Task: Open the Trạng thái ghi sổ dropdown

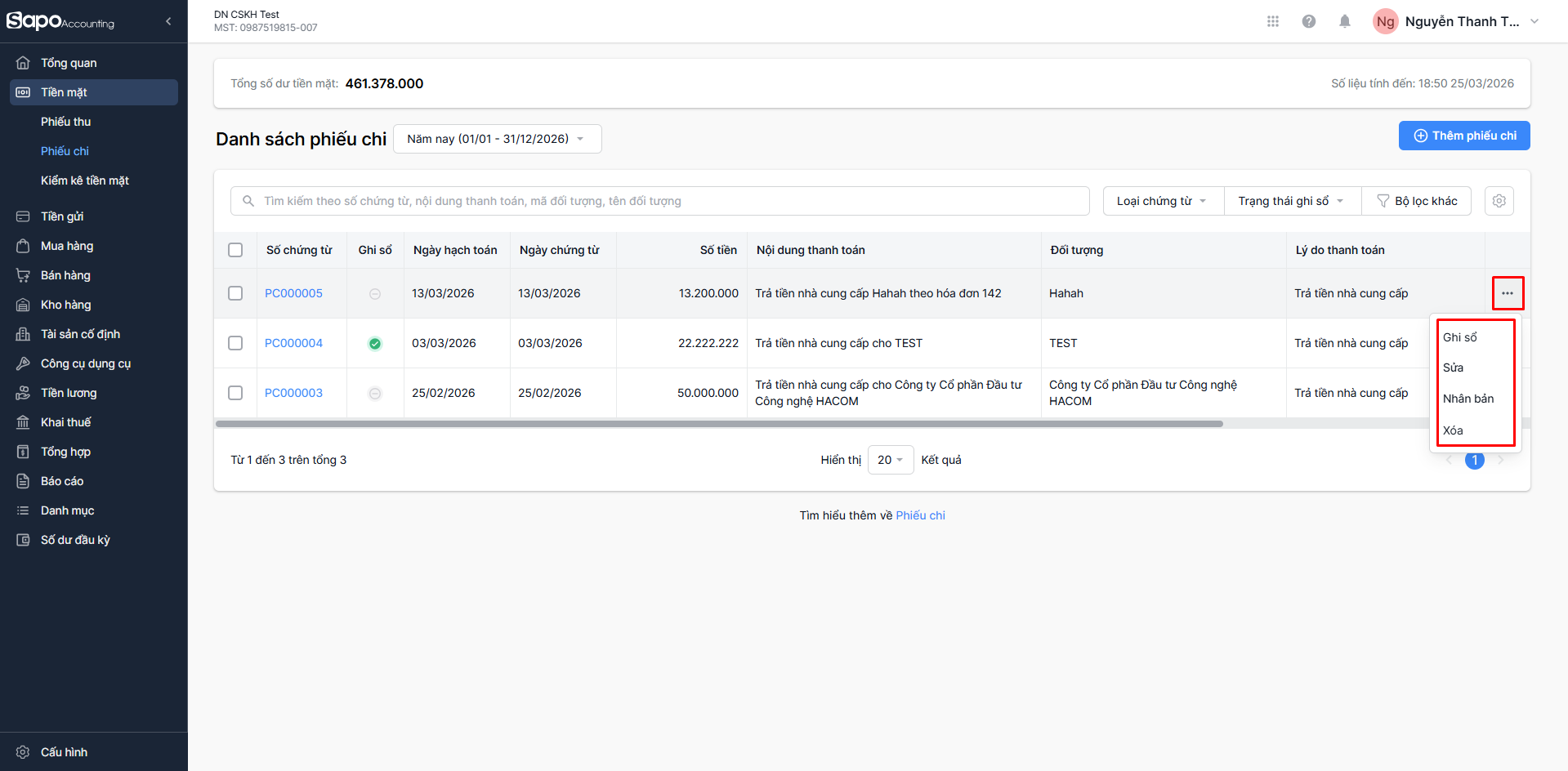Action: pos(1291,201)
